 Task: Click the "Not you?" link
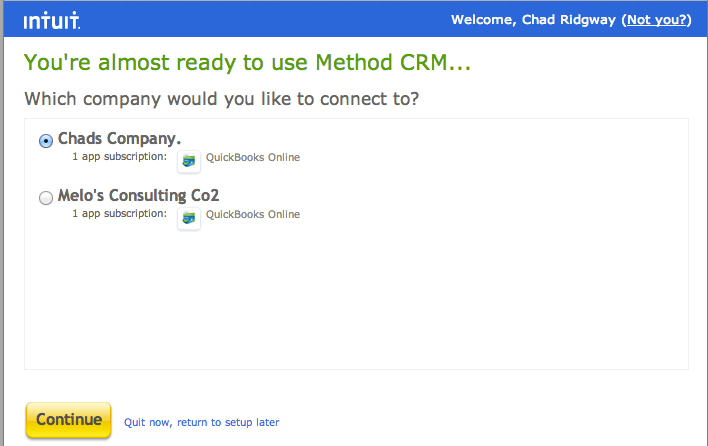coord(656,20)
